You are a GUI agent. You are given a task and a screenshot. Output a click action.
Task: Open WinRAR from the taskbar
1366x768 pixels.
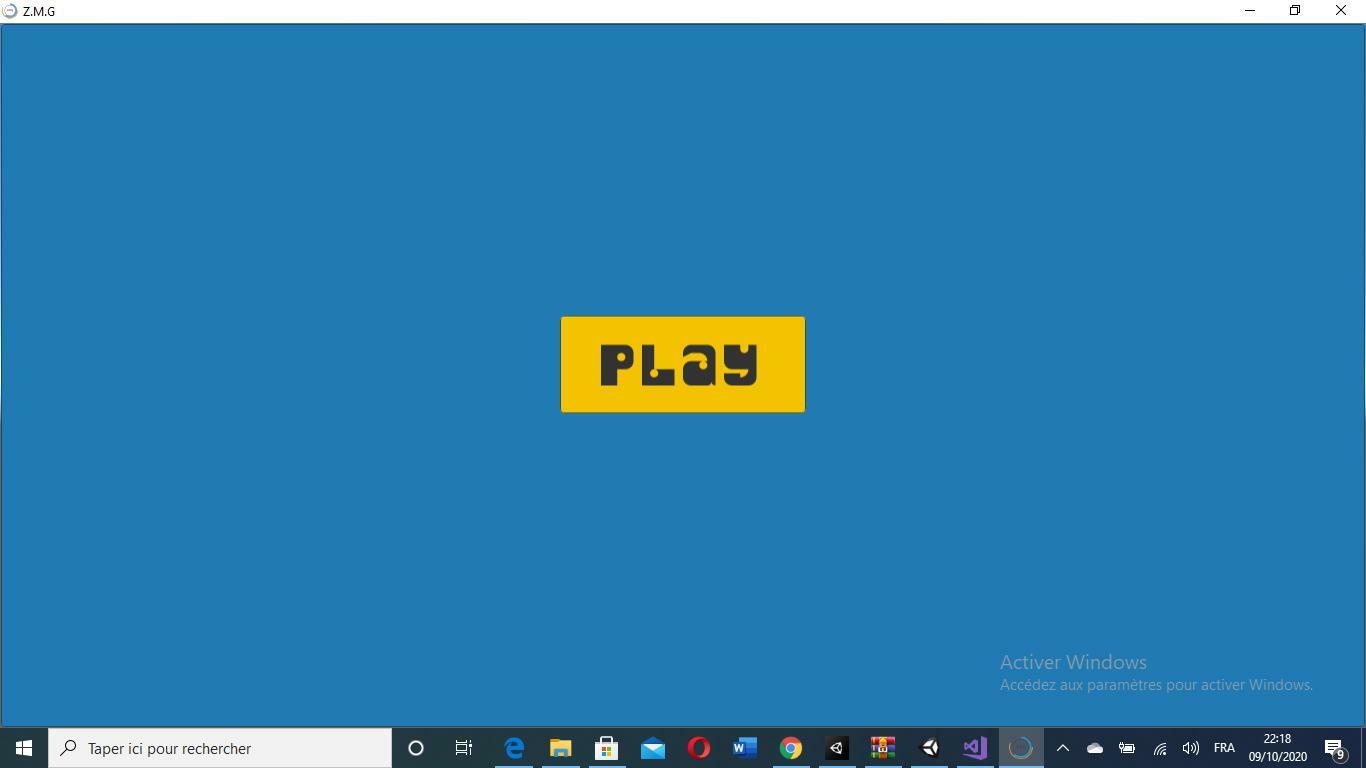coord(882,748)
